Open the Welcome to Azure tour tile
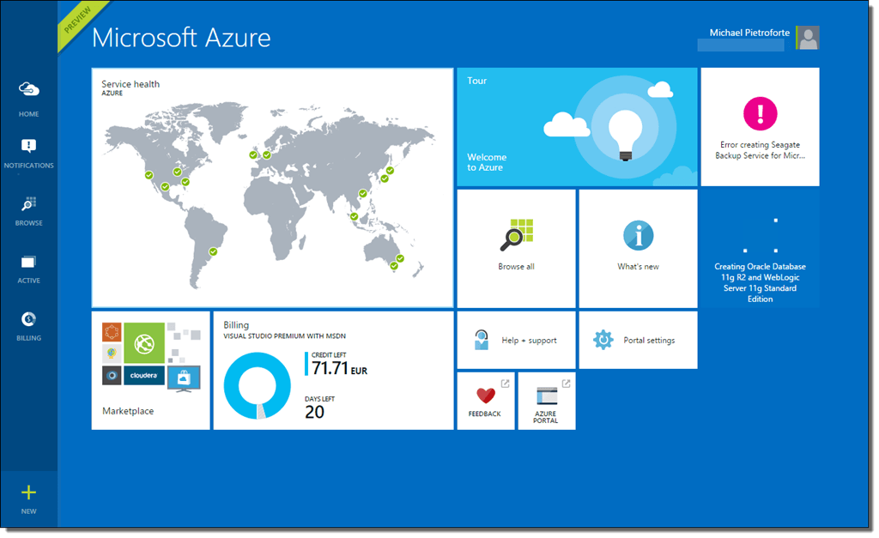Image resolution: width=879 pixels, height=538 pixels. point(577,127)
